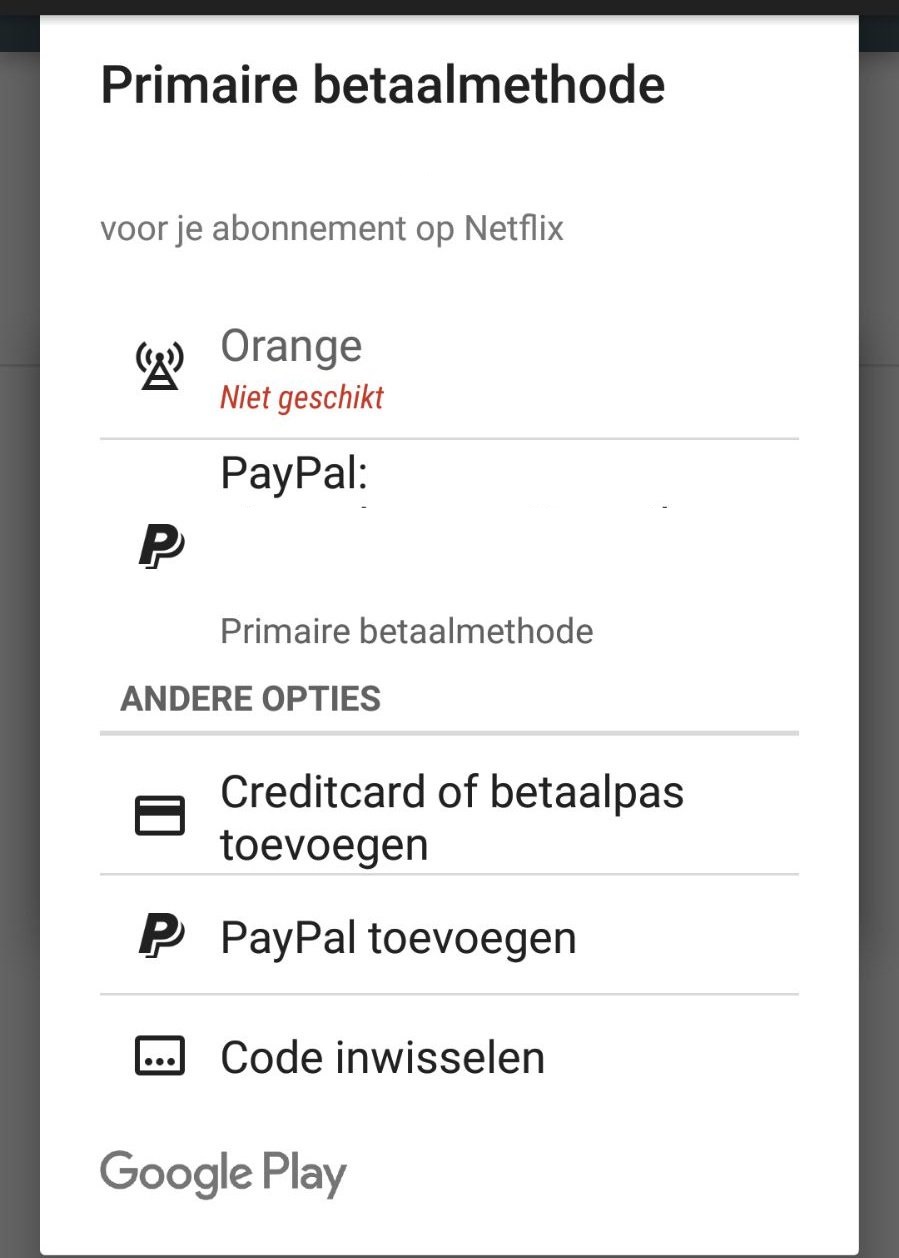Viewport: 899px width, 1258px height.
Task: Click the 'ANDERE OPTIES' section header
Action: (x=250, y=698)
